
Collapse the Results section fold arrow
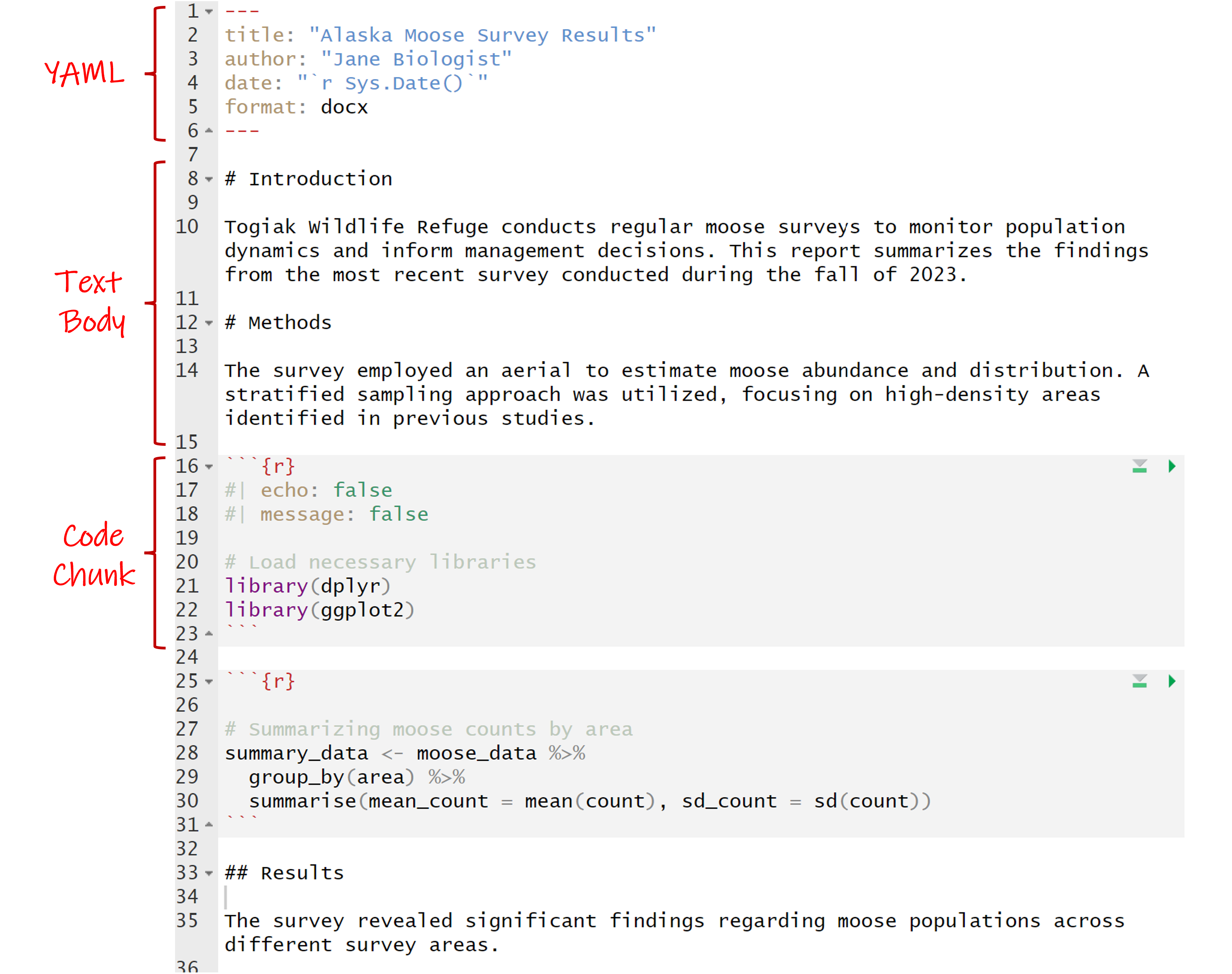[209, 873]
